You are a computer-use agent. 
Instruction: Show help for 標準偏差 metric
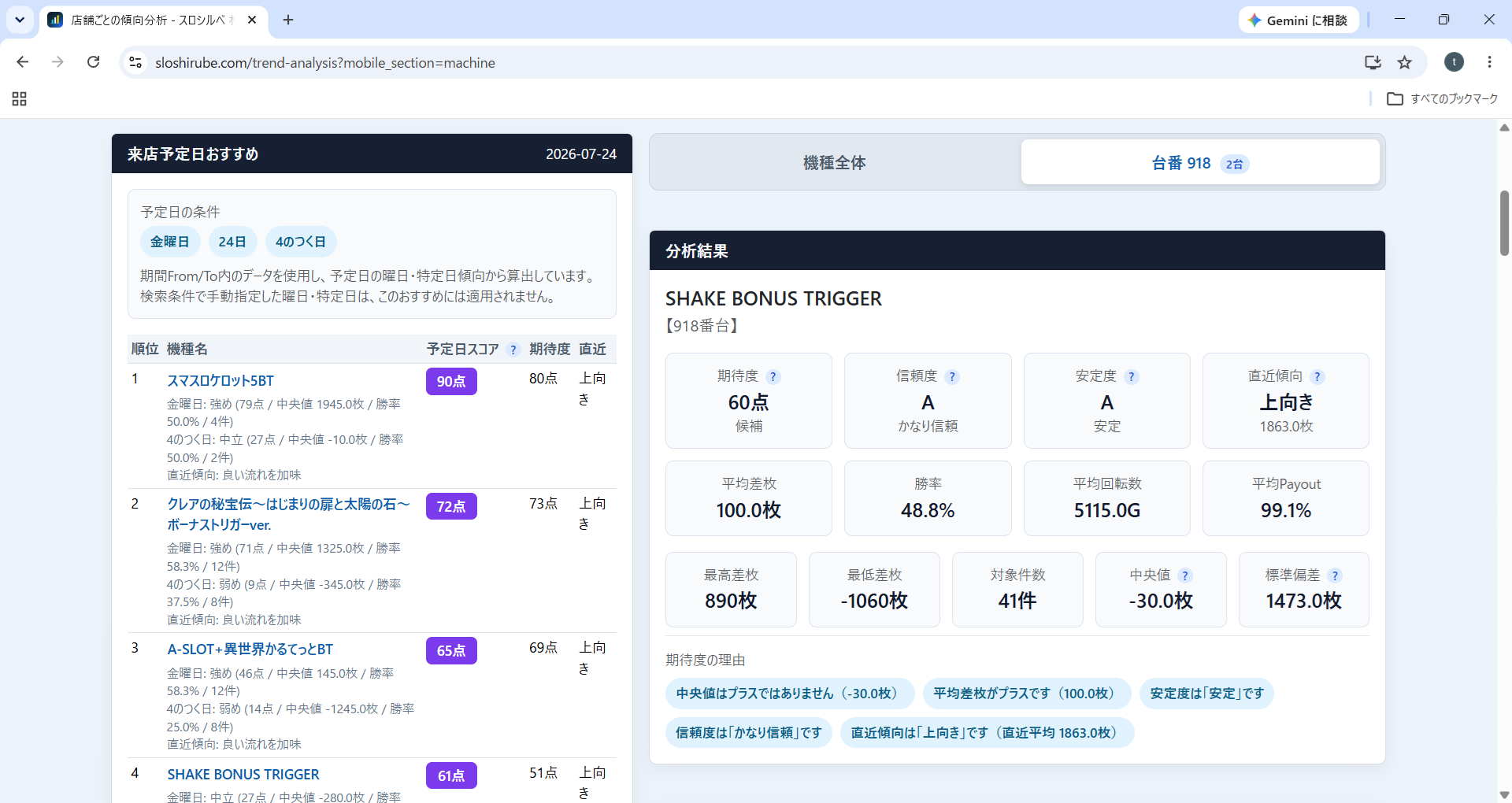click(x=1335, y=575)
